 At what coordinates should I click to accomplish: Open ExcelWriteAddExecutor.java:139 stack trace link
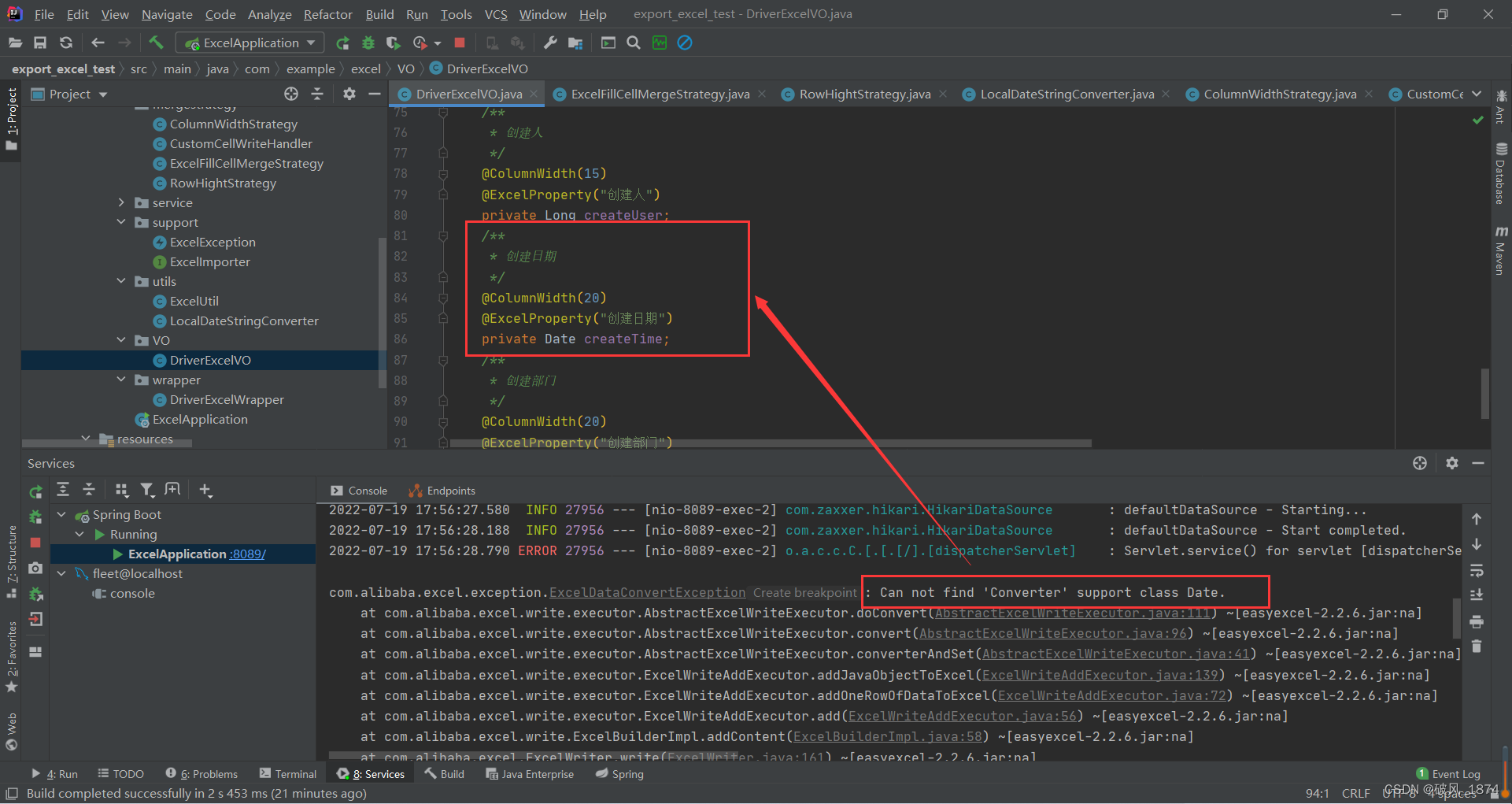point(1101,675)
